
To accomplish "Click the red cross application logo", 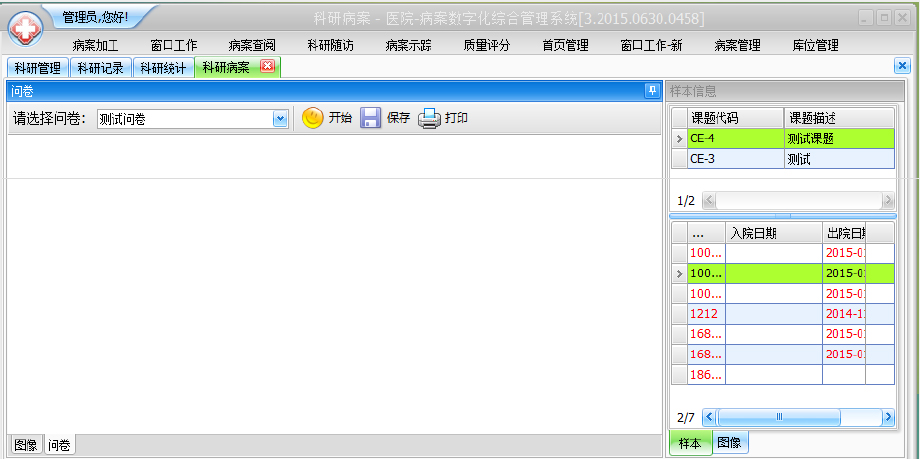I will click(x=26, y=29).
